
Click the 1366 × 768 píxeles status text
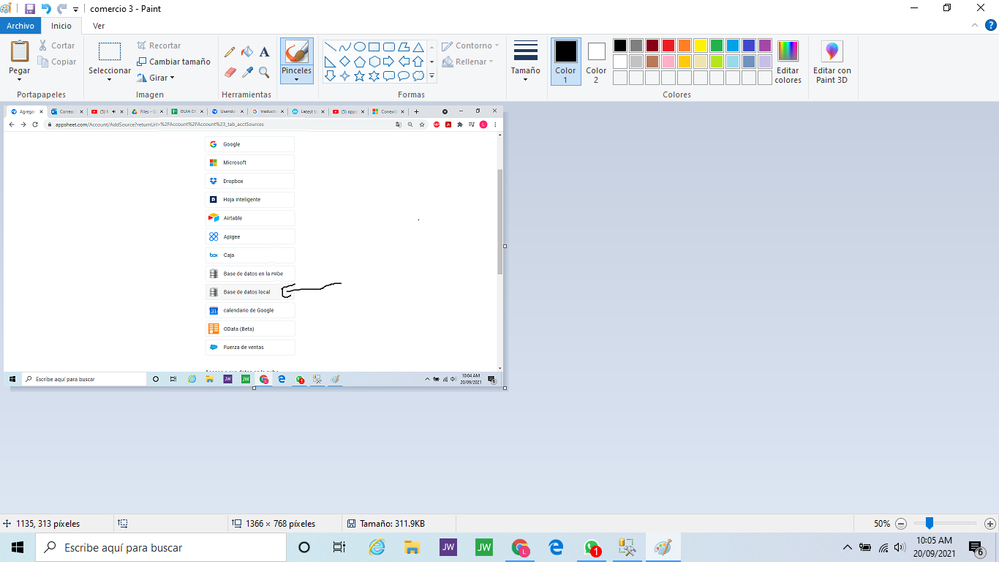(280, 524)
